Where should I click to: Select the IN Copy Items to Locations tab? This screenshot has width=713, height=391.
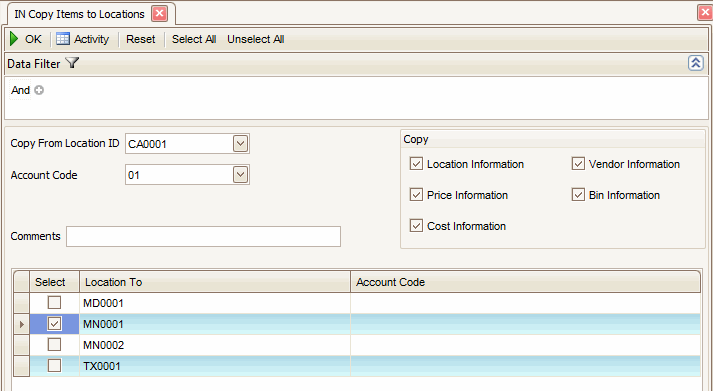click(80, 14)
